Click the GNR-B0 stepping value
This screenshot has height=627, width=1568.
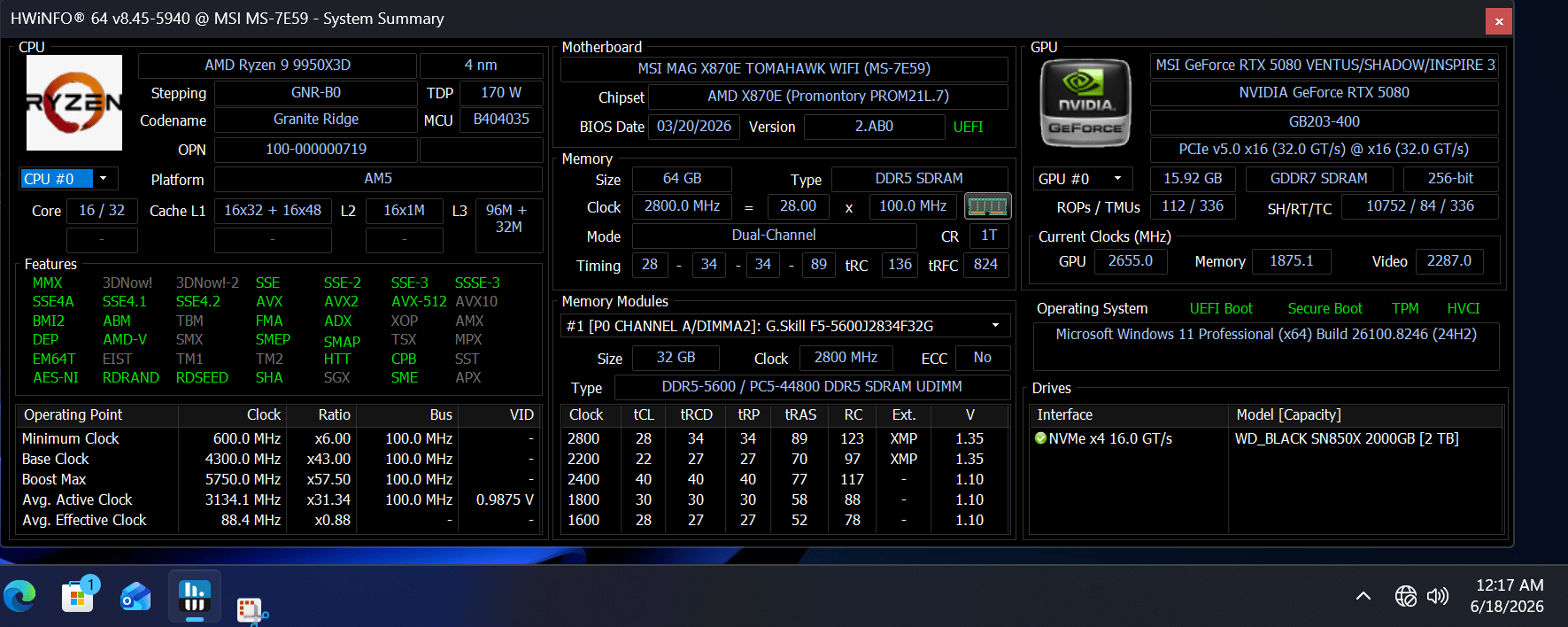[316, 92]
